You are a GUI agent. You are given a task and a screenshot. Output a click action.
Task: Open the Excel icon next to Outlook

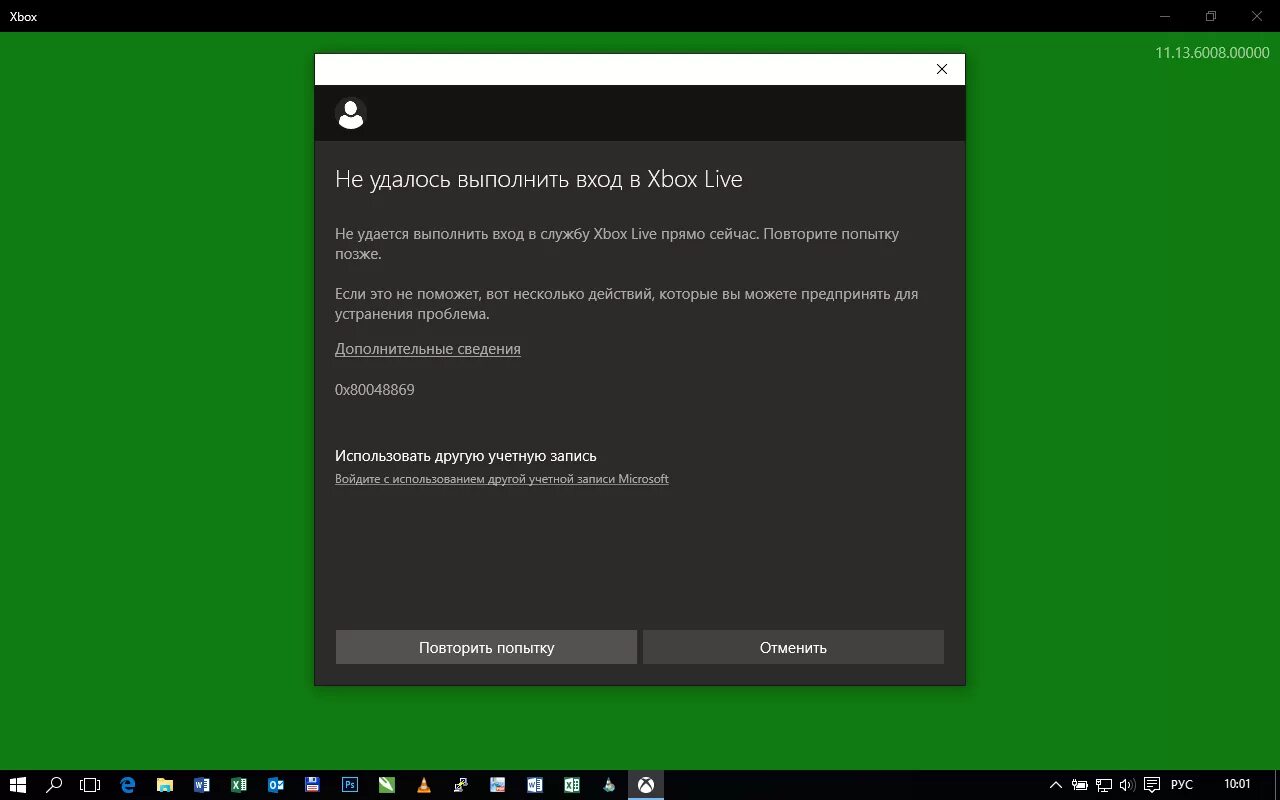pyautogui.click(x=239, y=785)
